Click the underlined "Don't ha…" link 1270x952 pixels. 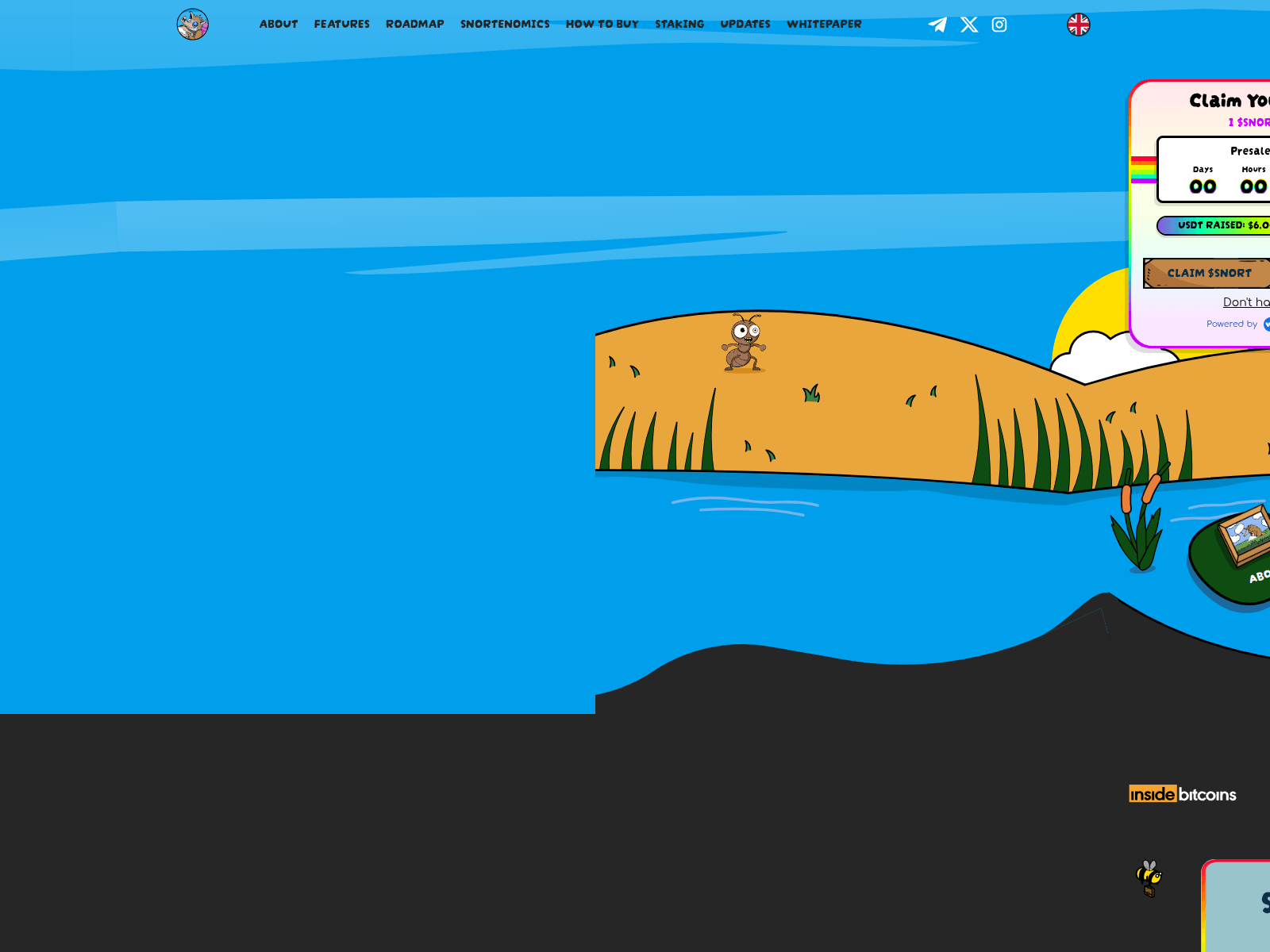1246,302
